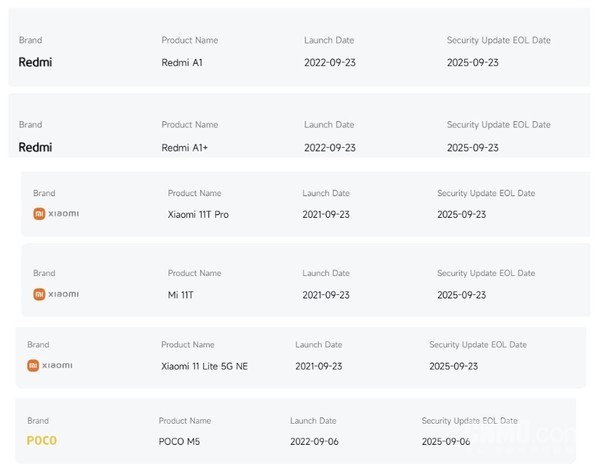Click the Xiaomi 11 Lite 5G NE launch date
The width and height of the screenshot is (600, 470).
pos(320,366)
